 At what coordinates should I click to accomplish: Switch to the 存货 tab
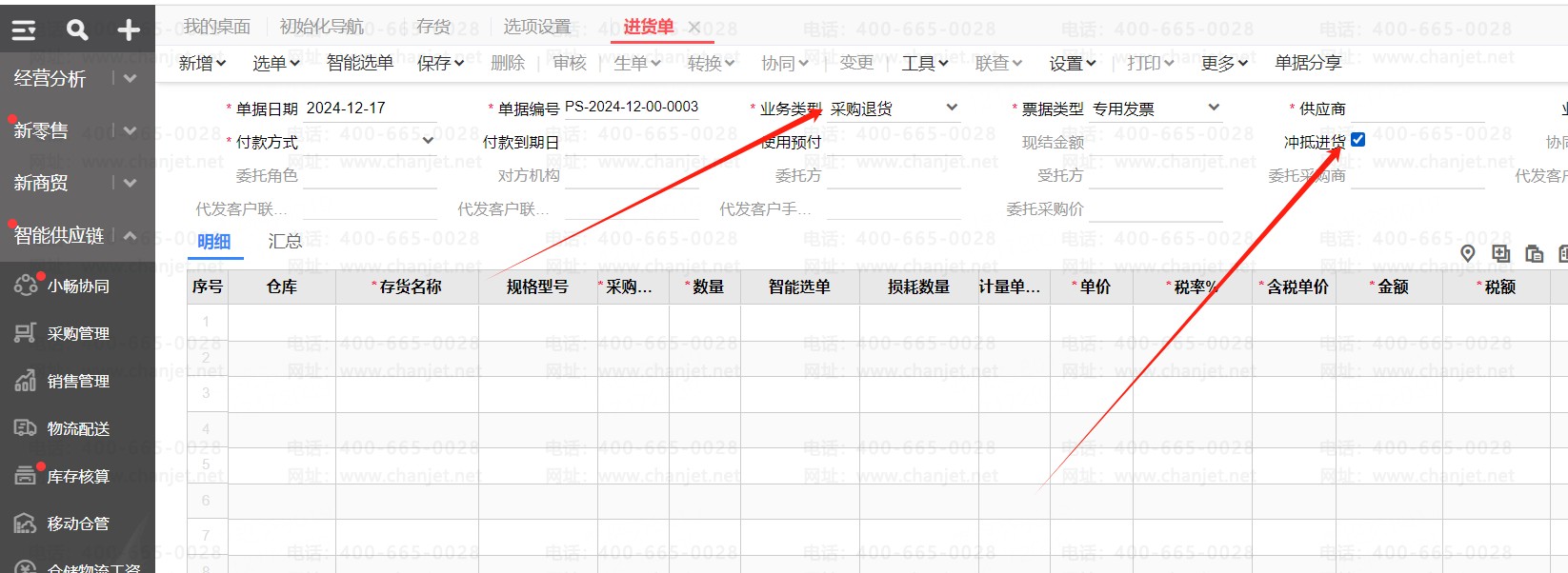(x=433, y=27)
